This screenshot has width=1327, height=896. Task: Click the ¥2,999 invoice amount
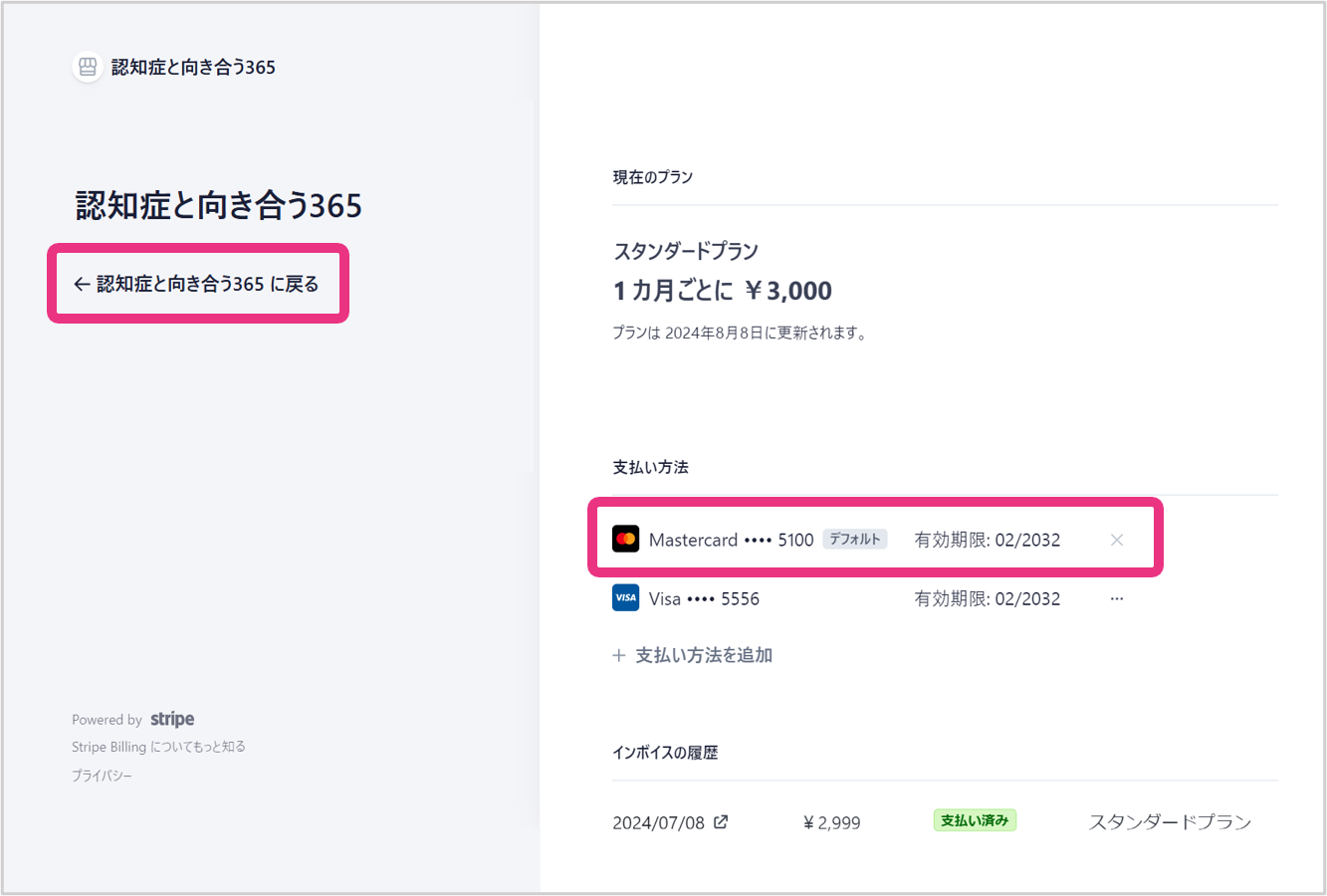[831, 823]
